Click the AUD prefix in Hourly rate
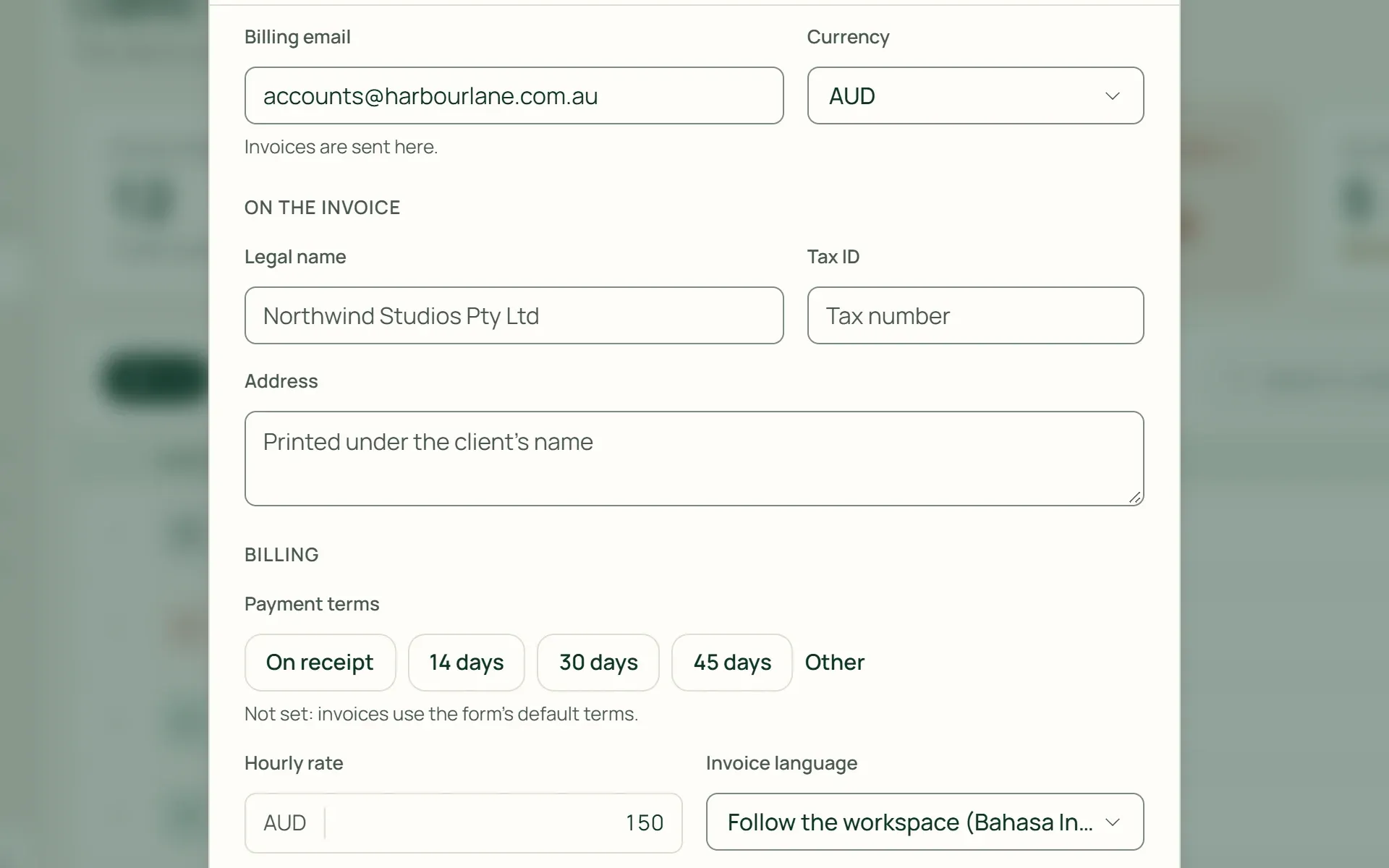The height and width of the screenshot is (868, 1389). point(284,823)
